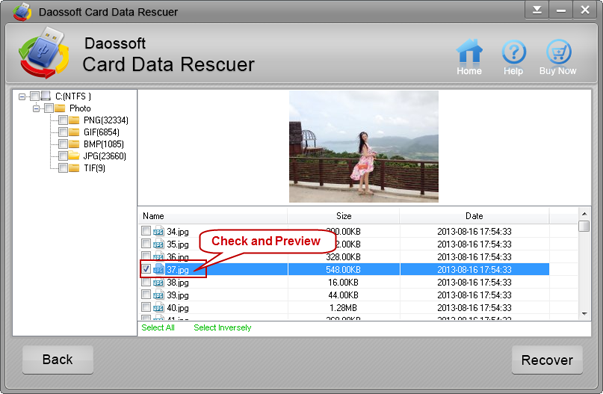Click the 16.00KB size cell
This screenshot has width=603, height=394.
coord(343,283)
